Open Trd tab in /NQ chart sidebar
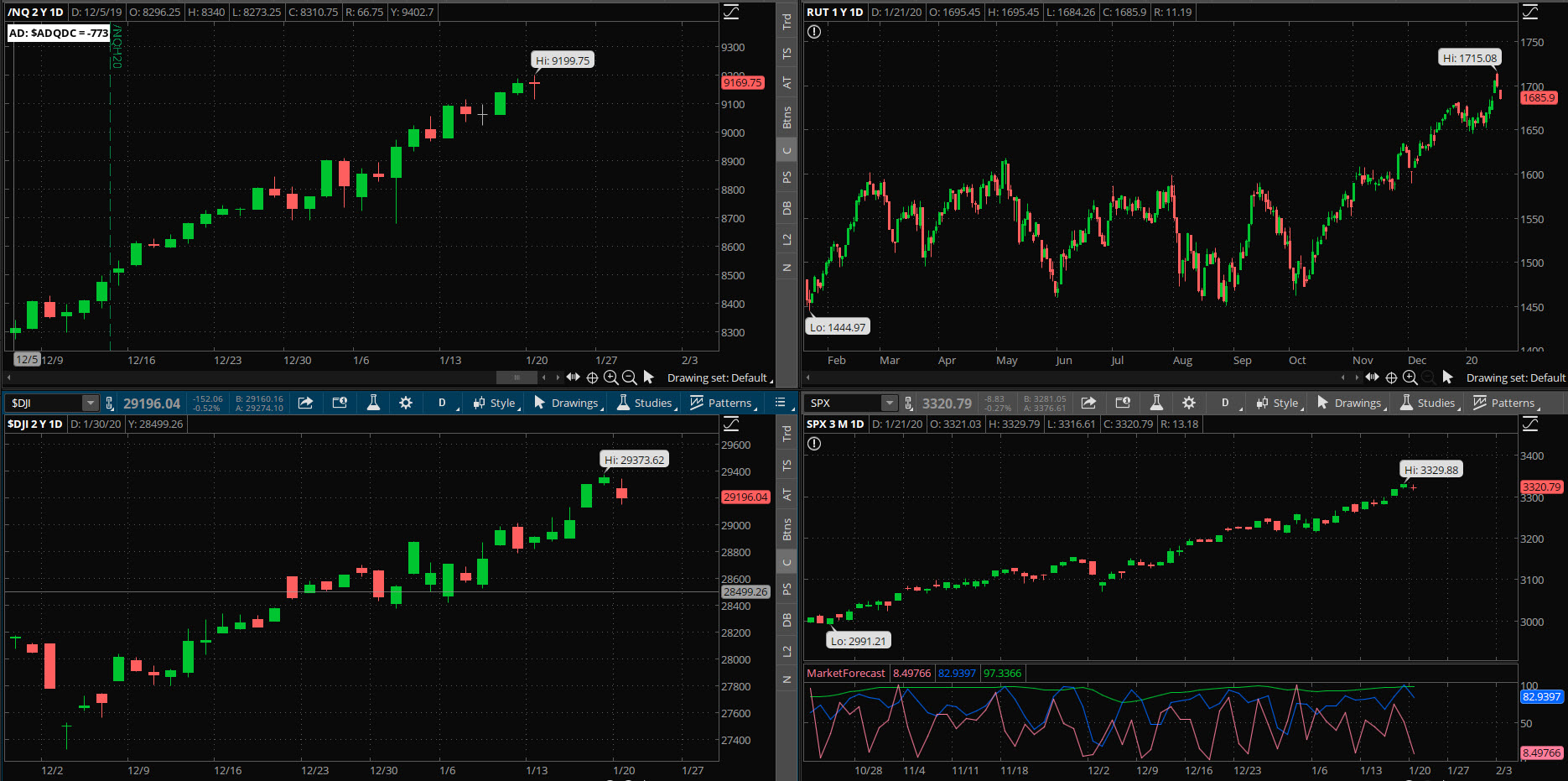The width and height of the screenshot is (1568, 781). [x=787, y=22]
